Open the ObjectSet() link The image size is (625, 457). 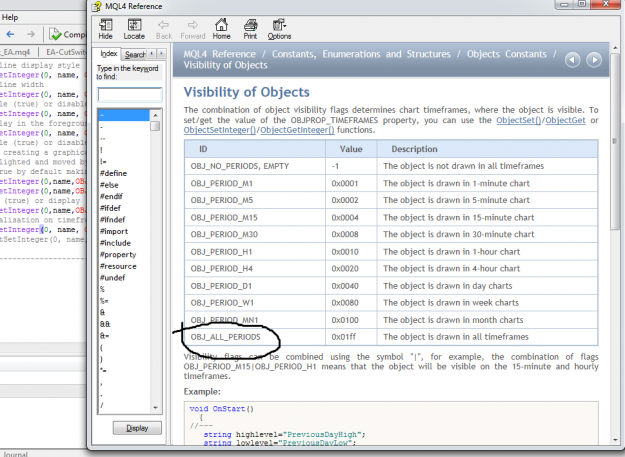pyautogui.click(x=518, y=120)
